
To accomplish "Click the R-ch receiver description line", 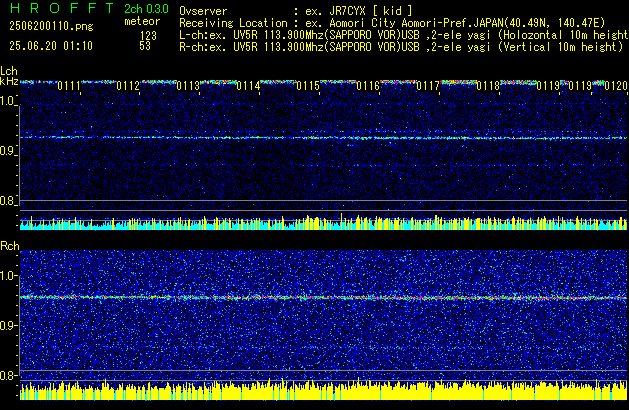I will pos(401,47).
